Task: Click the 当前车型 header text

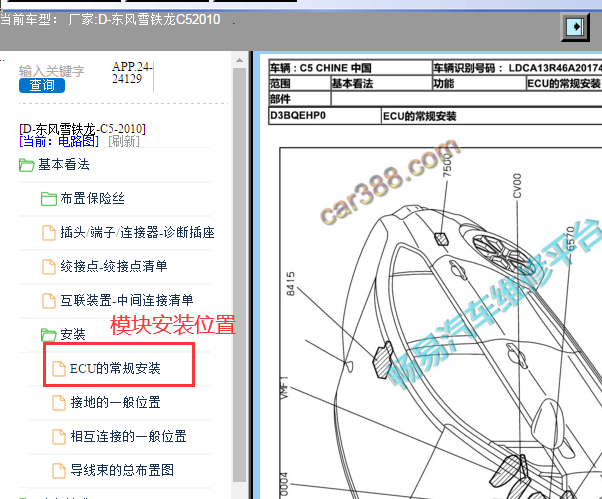Action: tap(28, 19)
